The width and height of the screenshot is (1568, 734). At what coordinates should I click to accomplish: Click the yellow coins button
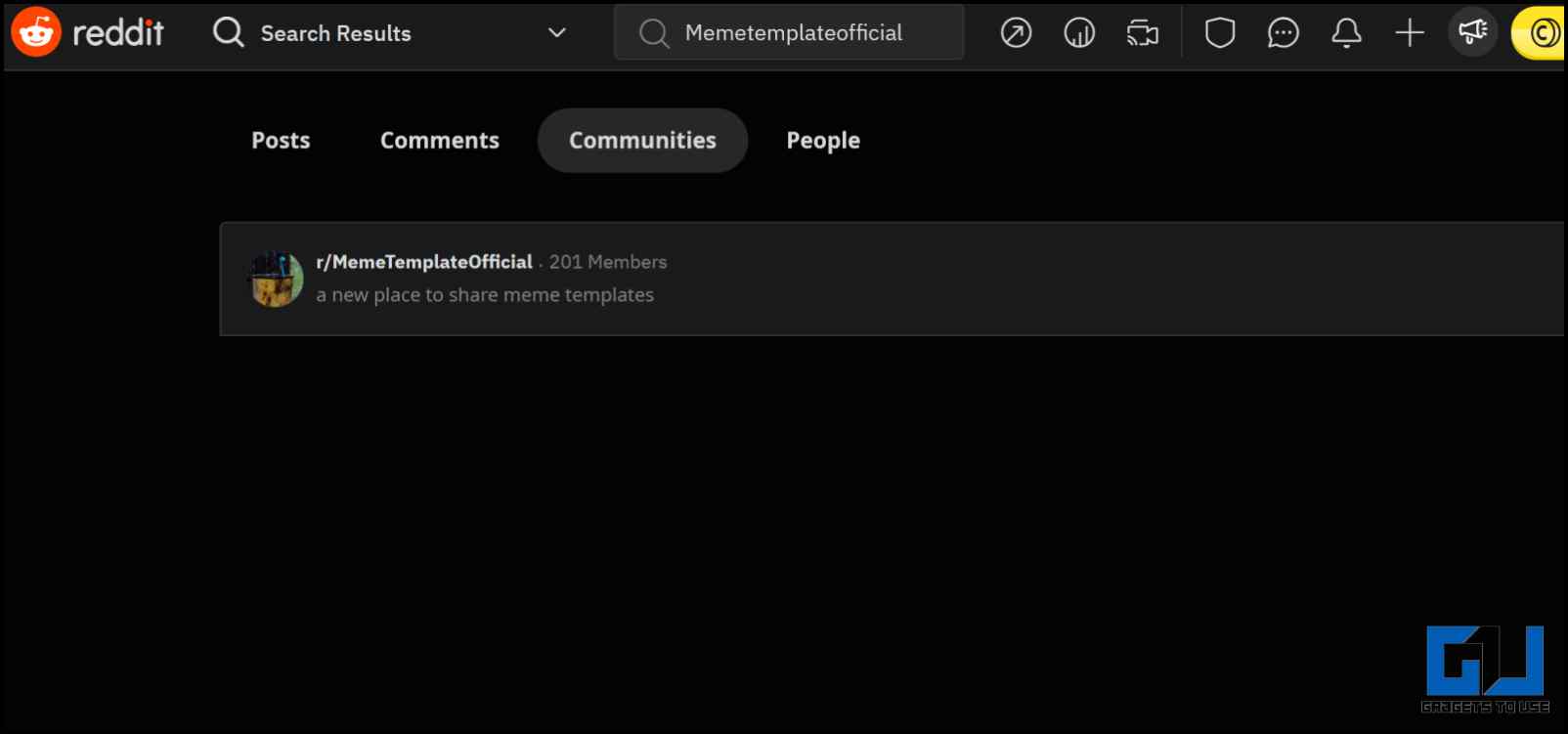coord(1539,33)
